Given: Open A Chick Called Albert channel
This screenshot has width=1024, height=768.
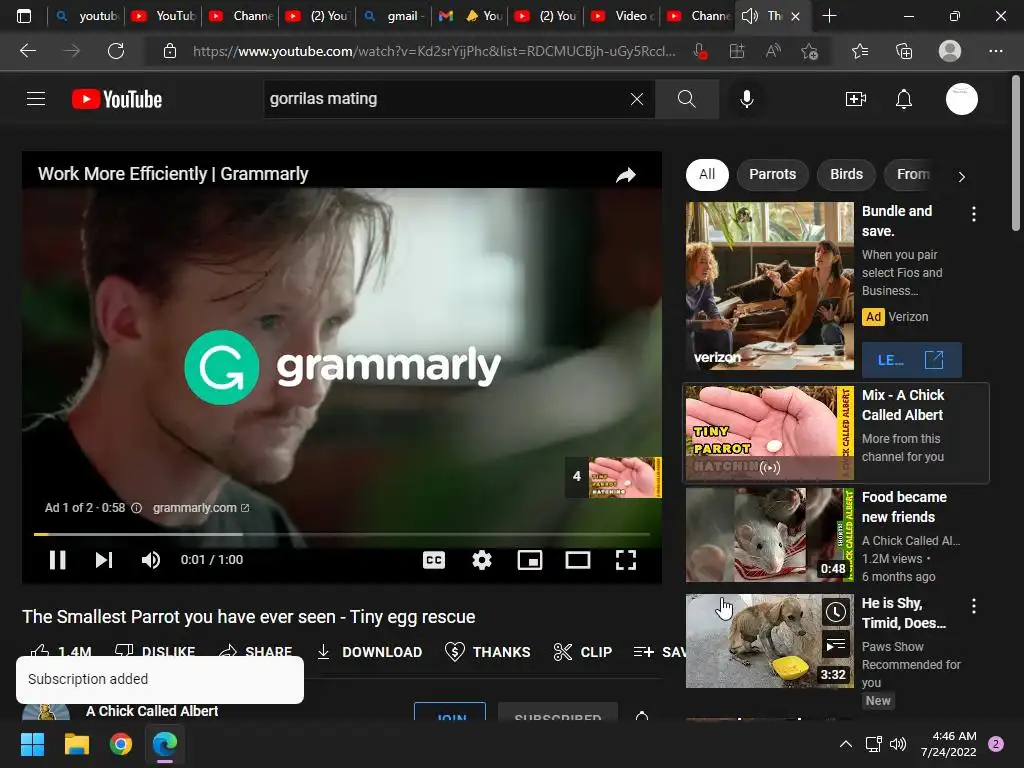Looking at the screenshot, I should coord(152,711).
